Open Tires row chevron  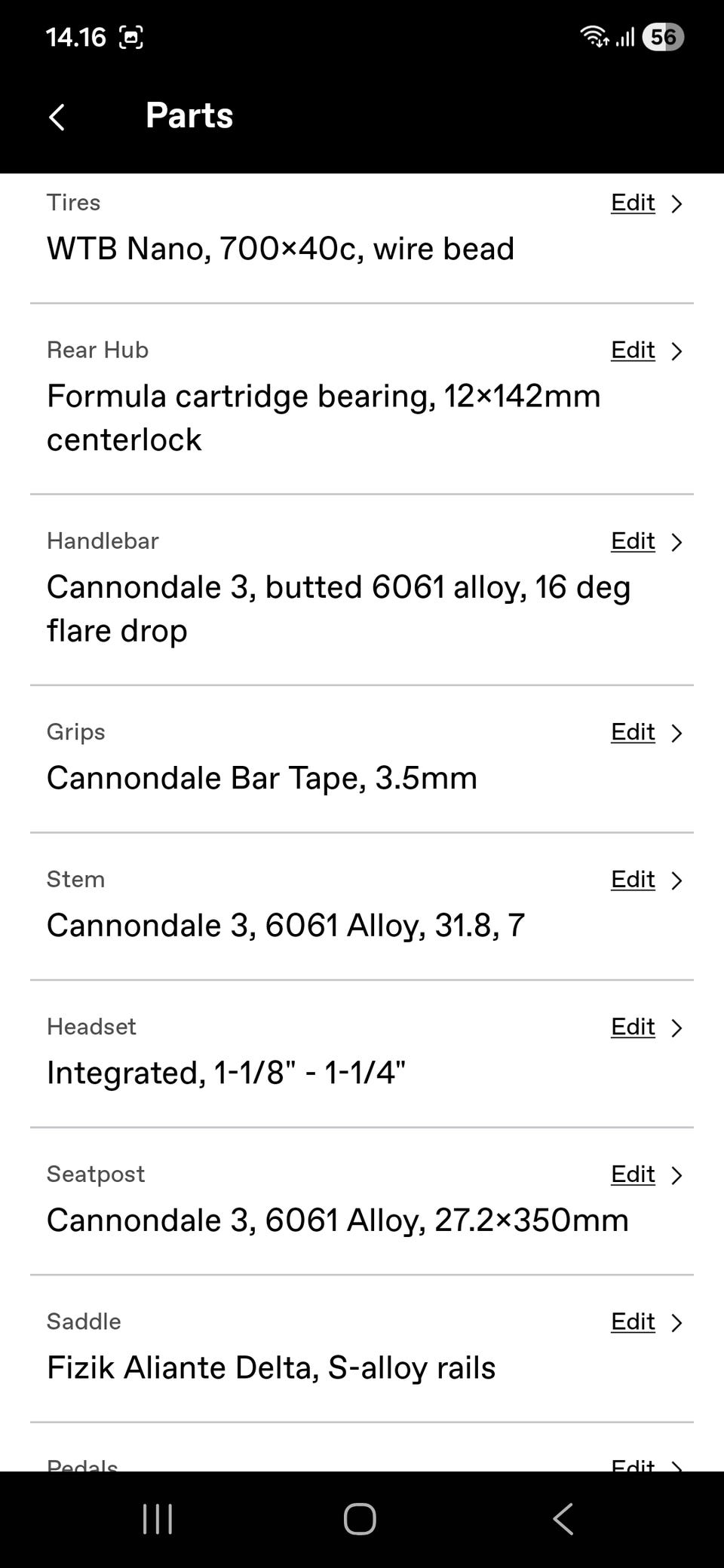(676, 204)
